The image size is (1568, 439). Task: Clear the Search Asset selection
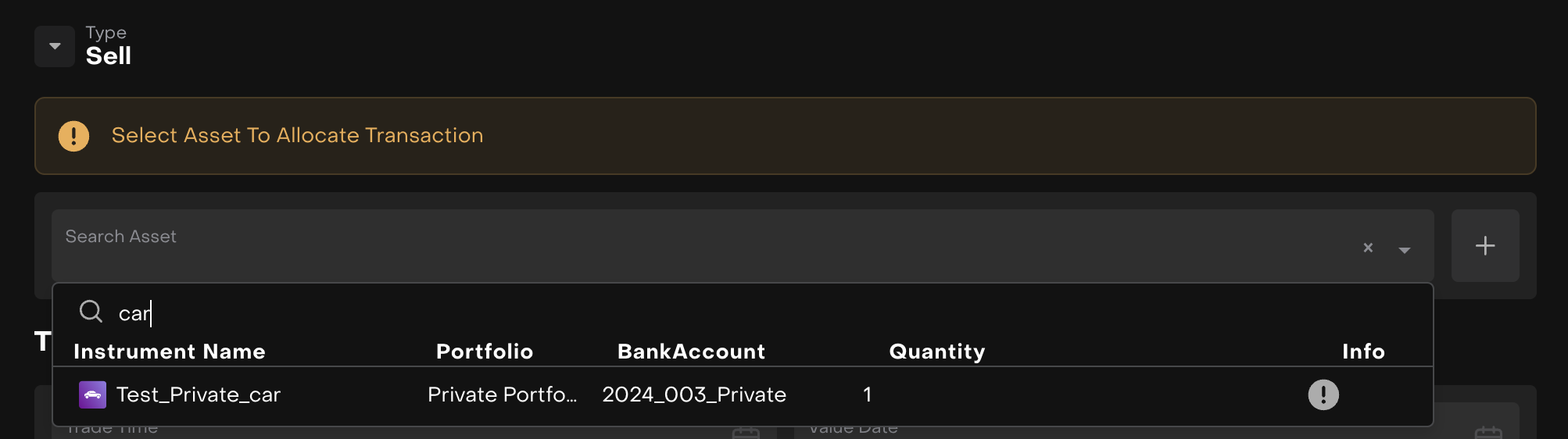click(x=1368, y=248)
